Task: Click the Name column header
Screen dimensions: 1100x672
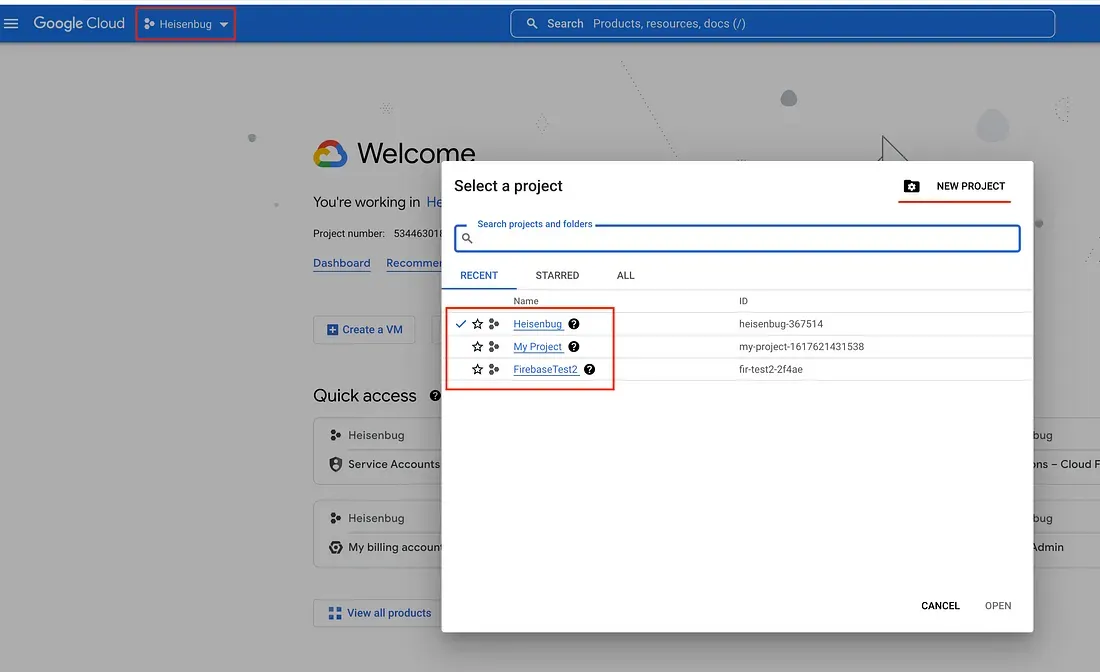Action: [x=525, y=301]
